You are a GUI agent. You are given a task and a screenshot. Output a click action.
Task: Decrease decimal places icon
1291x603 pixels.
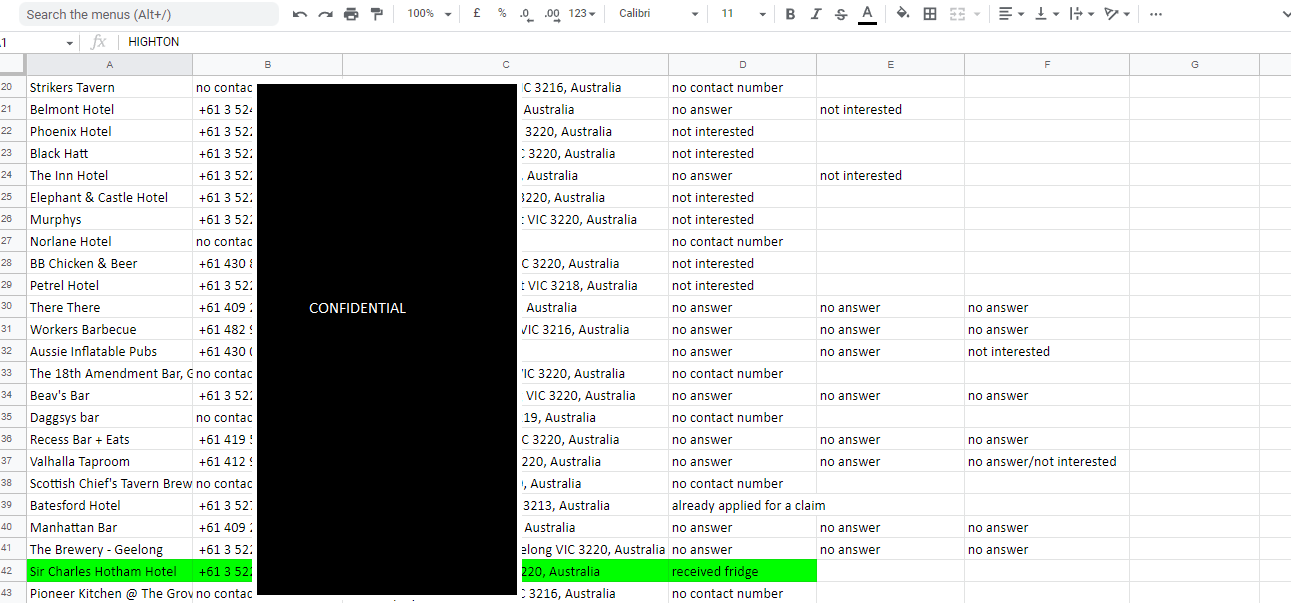[x=527, y=14]
